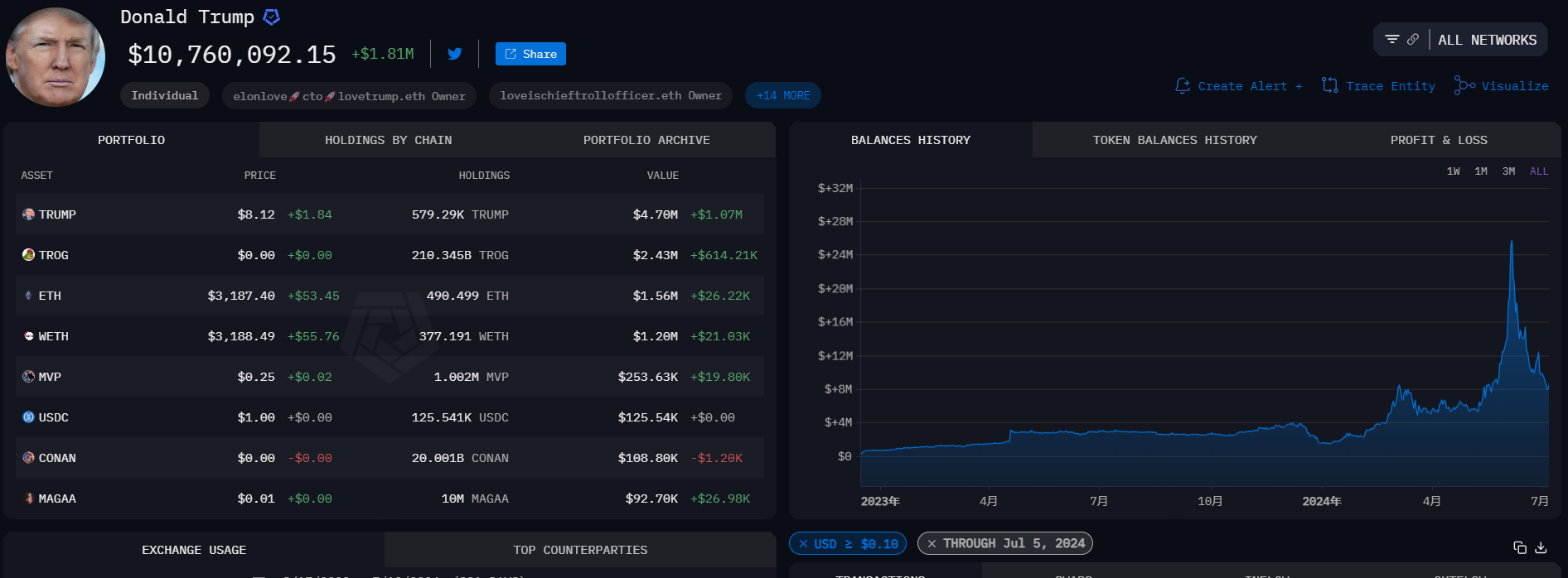1568x578 pixels.
Task: Click the Visualize graph node icon
Action: [1464, 85]
